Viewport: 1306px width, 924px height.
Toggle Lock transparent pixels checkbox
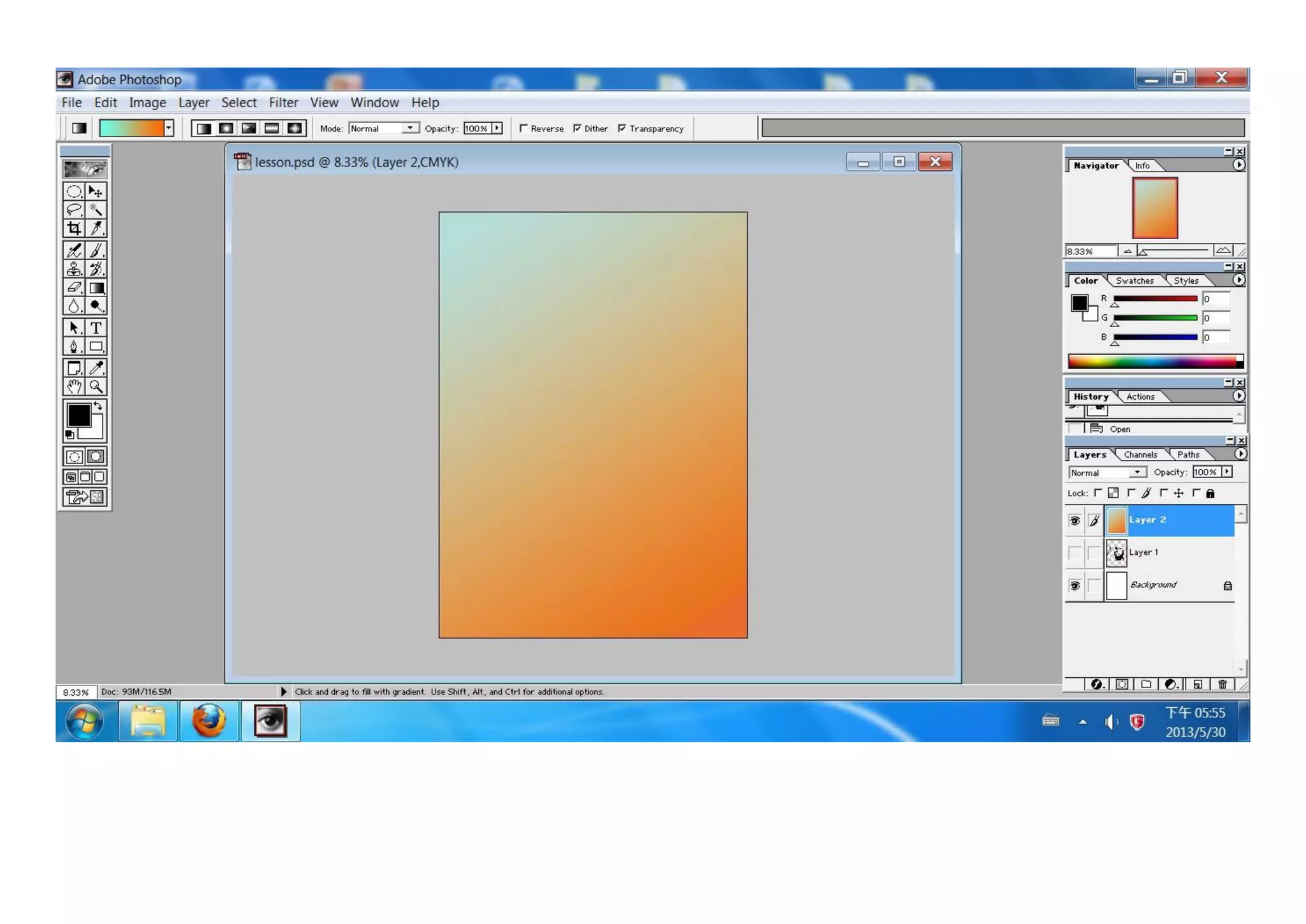coord(1098,493)
